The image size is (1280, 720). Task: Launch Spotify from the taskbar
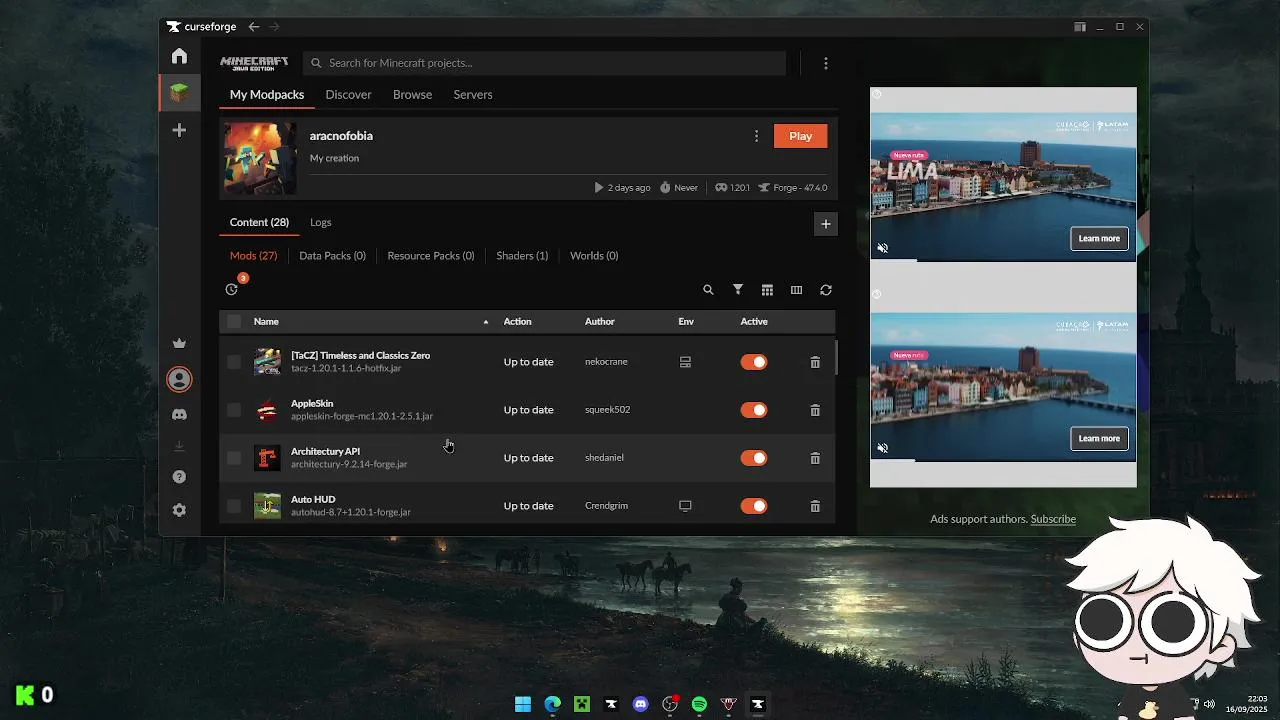pyautogui.click(x=699, y=704)
